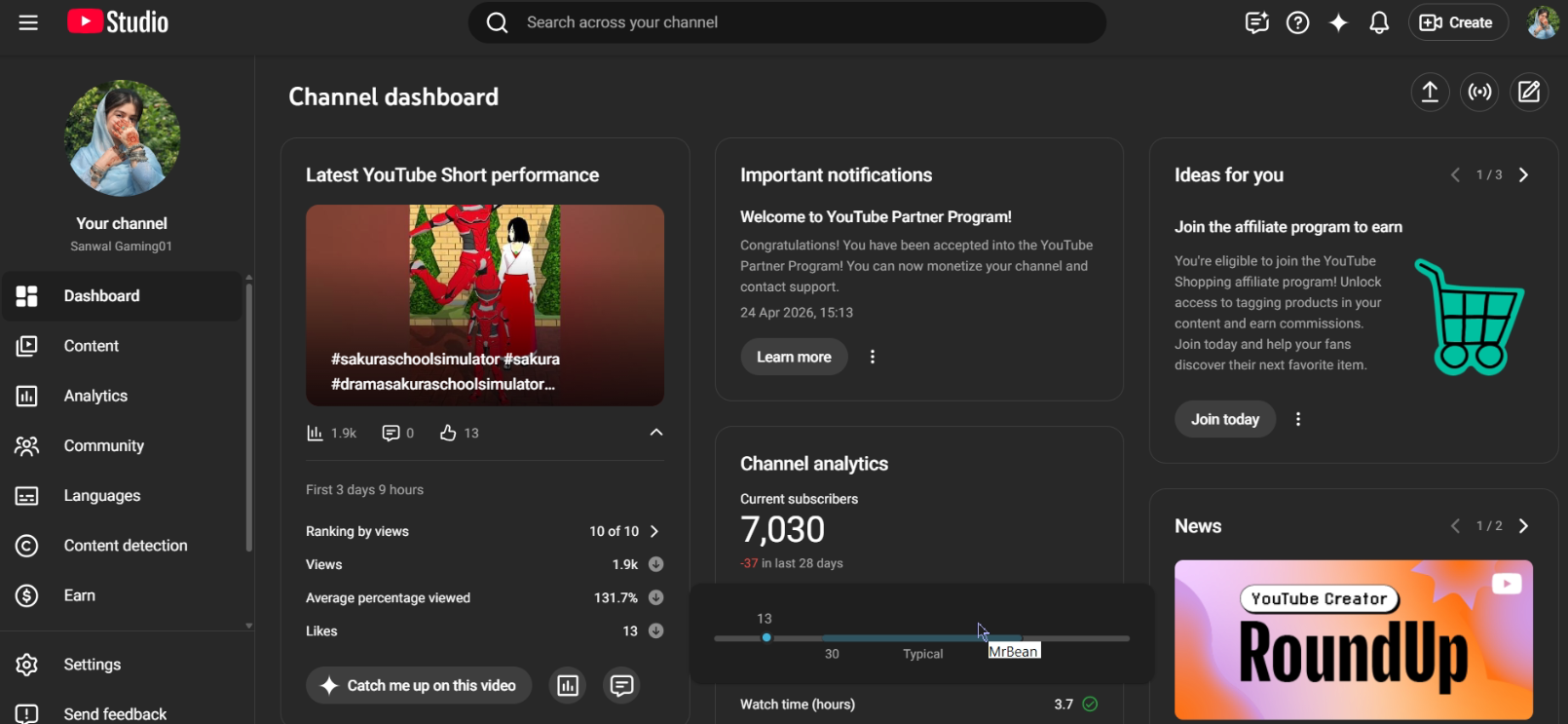The height and width of the screenshot is (724, 1568).
Task: Click the 7,030 current subscribers number
Action: [782, 530]
